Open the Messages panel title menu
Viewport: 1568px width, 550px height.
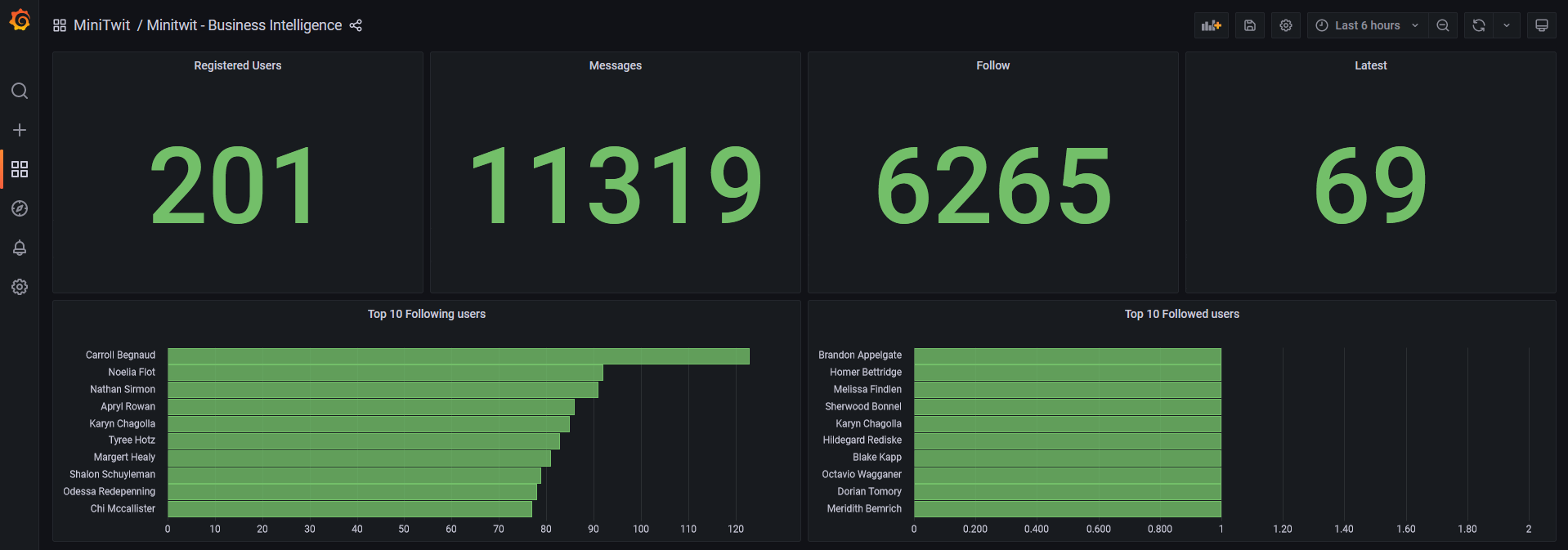coord(616,65)
